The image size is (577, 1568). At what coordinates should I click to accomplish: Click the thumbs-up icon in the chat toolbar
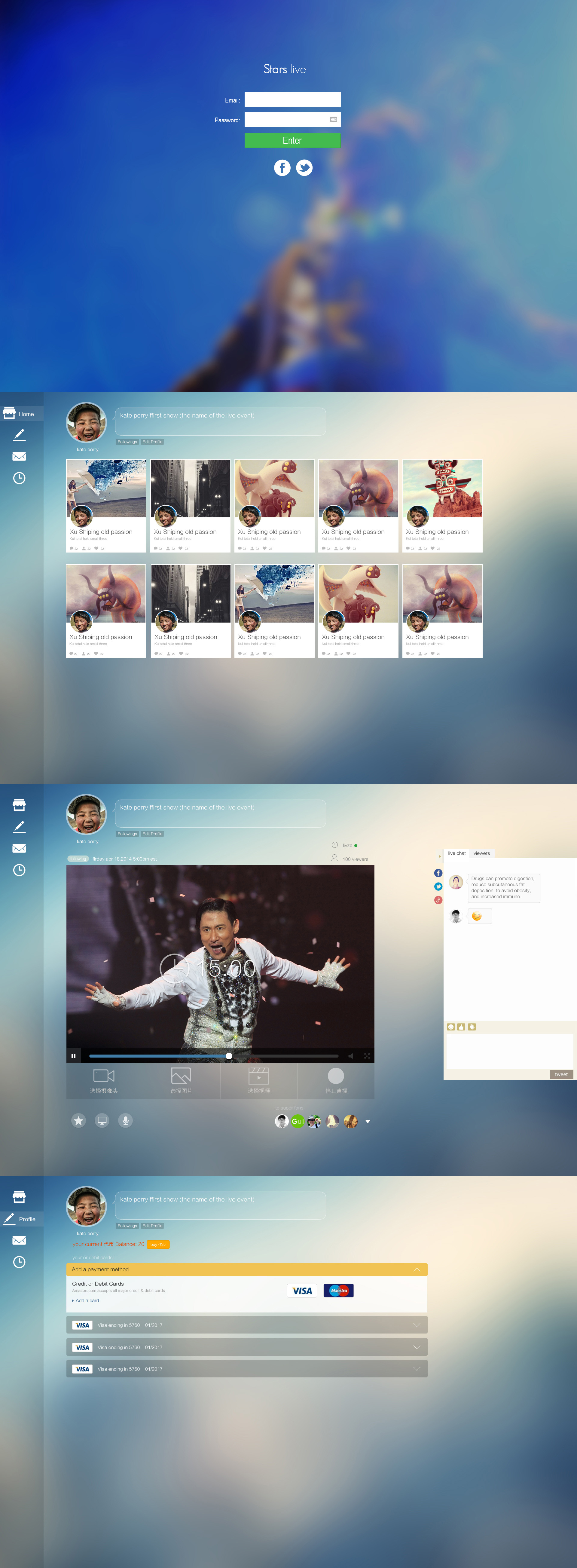tap(461, 1027)
